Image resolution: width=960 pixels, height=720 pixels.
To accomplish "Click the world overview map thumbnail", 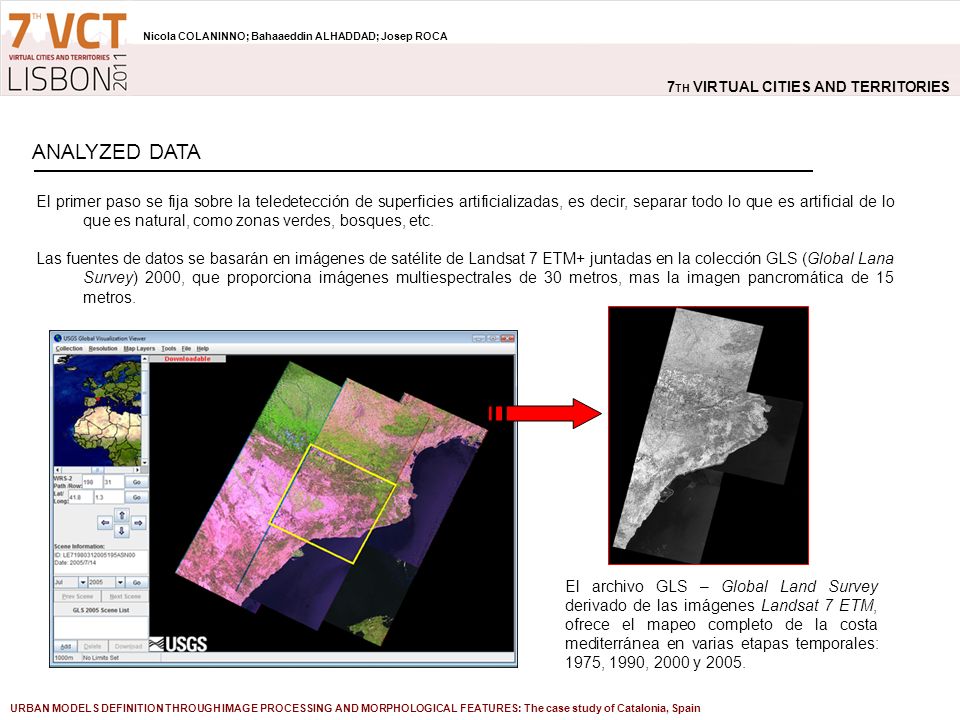I will point(98,411).
